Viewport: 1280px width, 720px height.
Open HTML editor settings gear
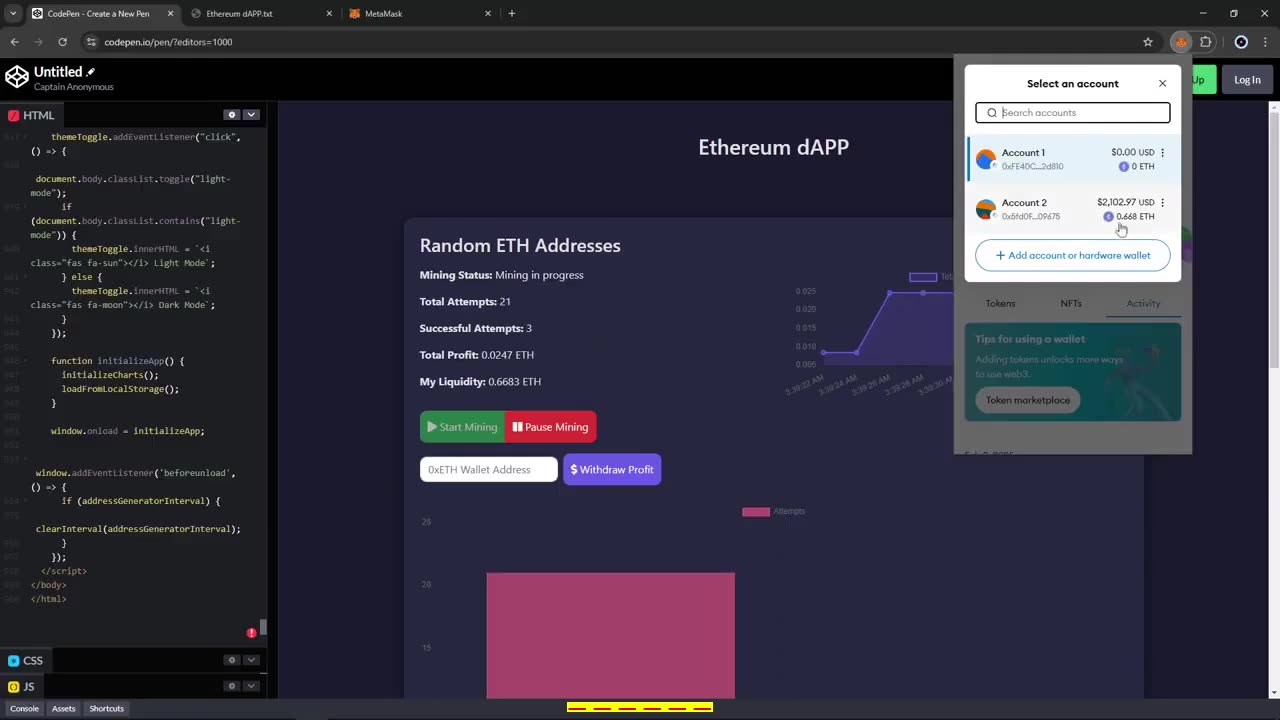coord(232,115)
